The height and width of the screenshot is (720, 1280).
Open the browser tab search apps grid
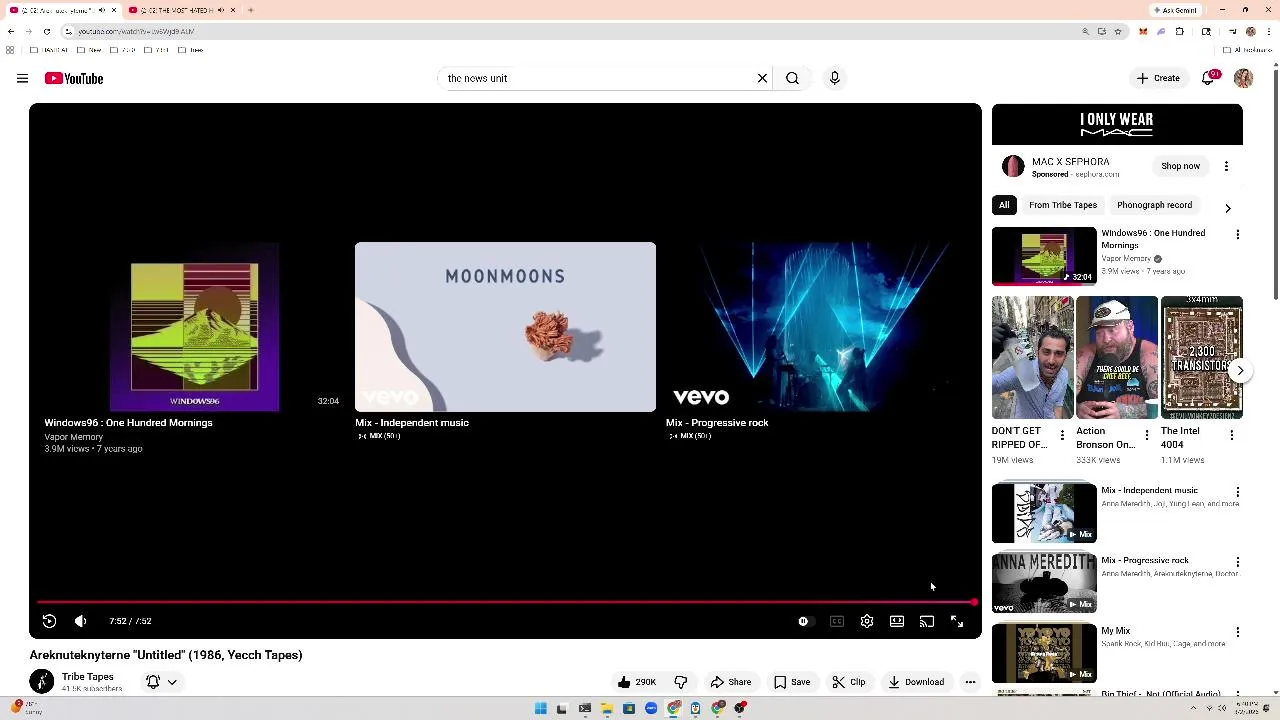pyautogui.click(x=10, y=49)
